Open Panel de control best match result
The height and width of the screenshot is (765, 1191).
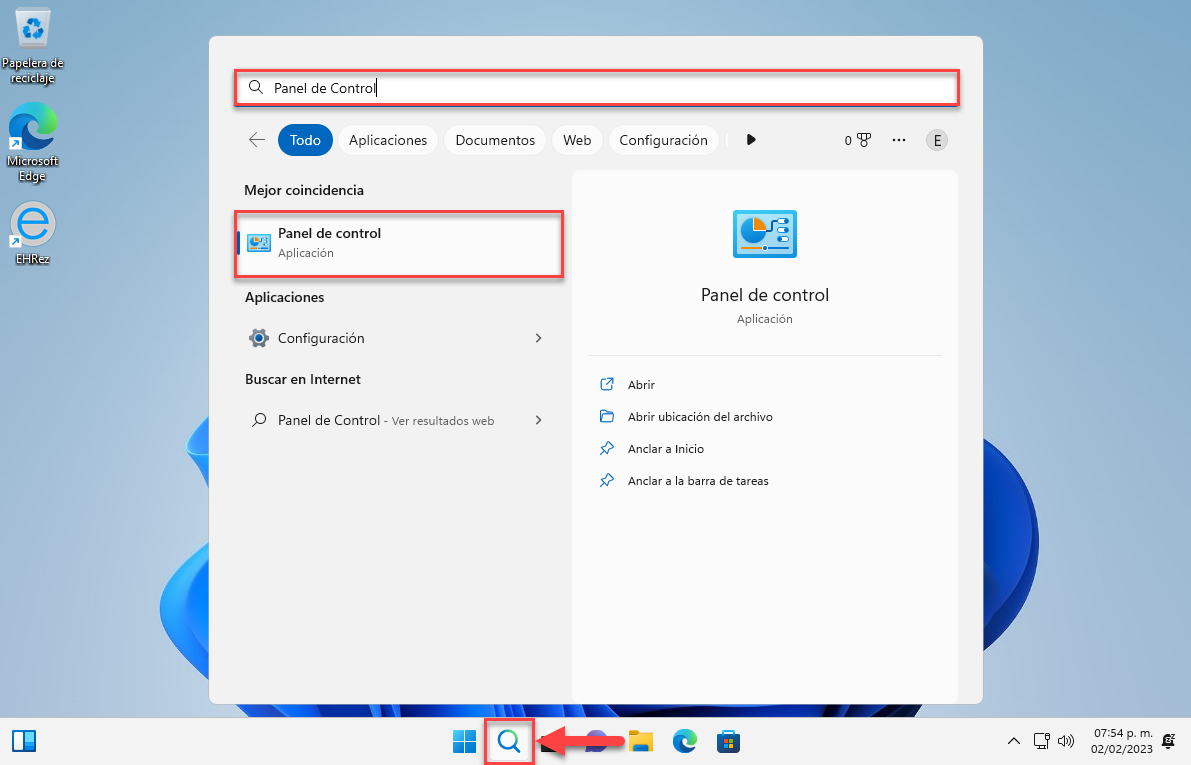[x=400, y=243]
